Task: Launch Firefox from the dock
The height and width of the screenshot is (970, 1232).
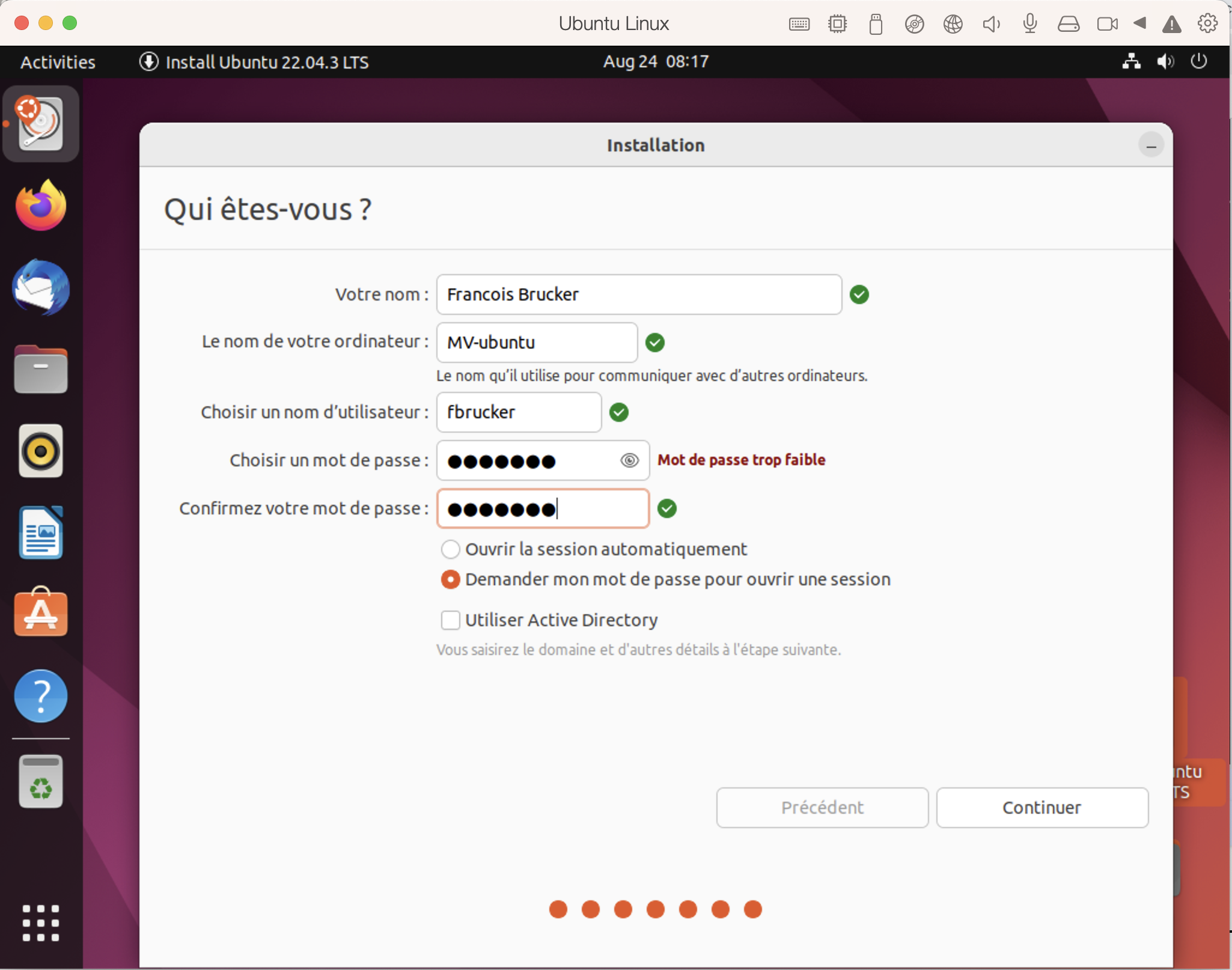Action: [41, 206]
